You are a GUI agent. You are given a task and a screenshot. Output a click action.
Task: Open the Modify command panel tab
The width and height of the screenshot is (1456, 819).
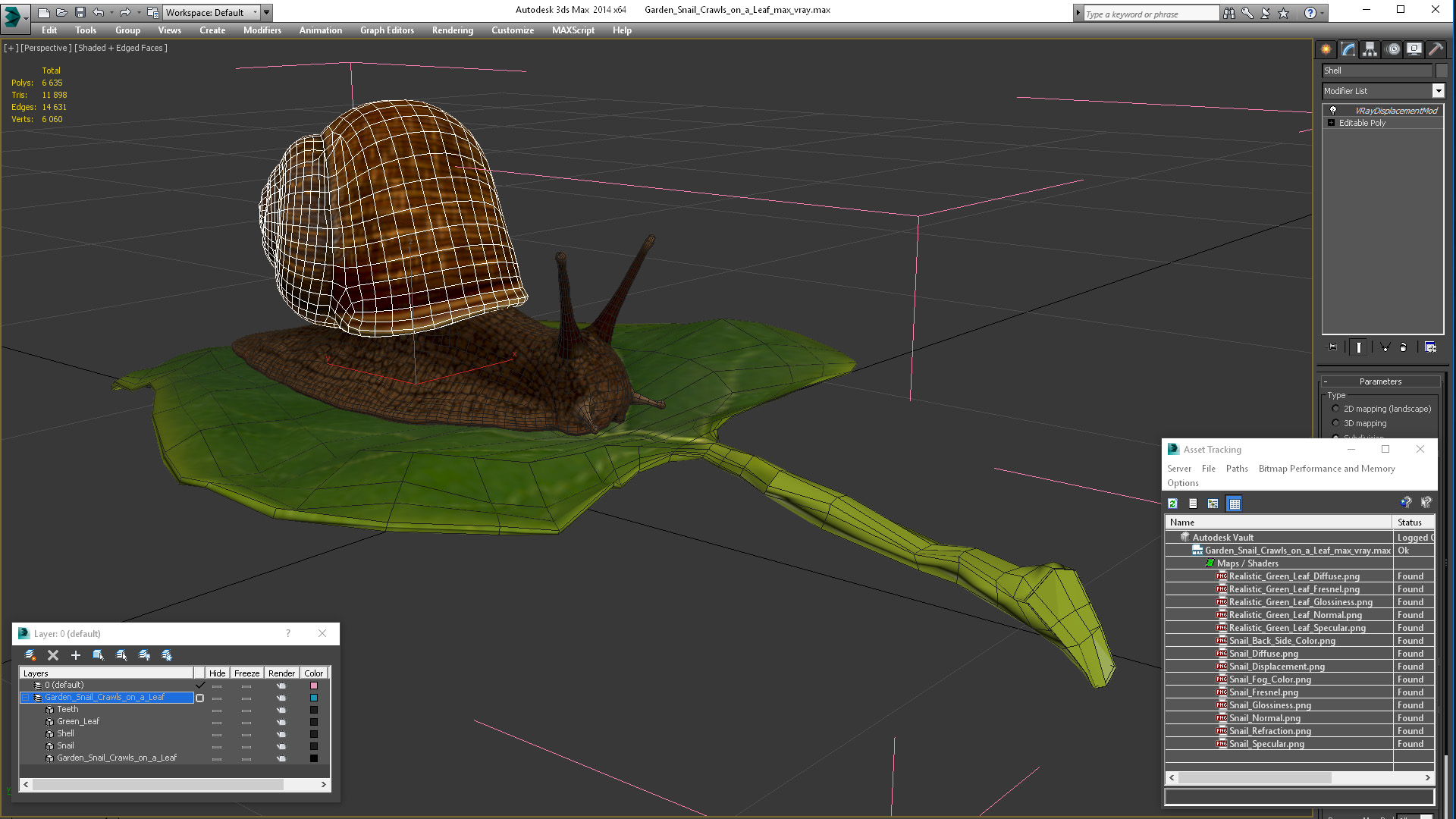pos(1348,49)
